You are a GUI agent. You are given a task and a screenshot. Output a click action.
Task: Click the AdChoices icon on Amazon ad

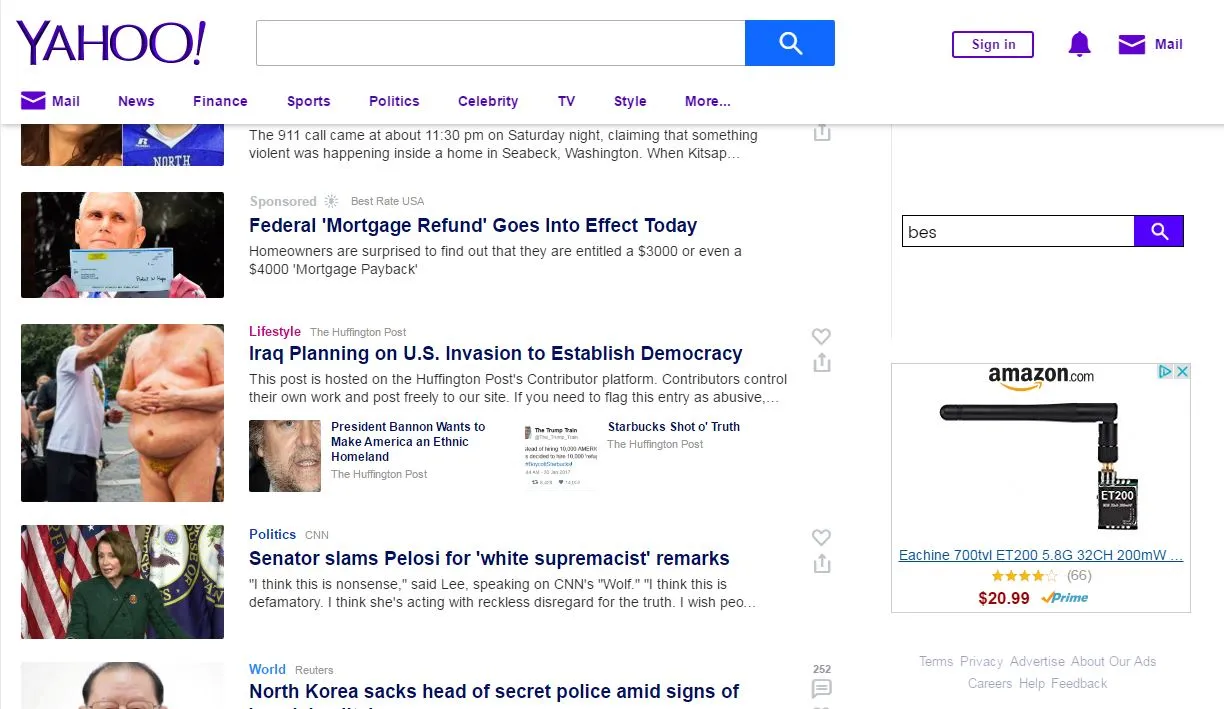pyautogui.click(x=1165, y=372)
